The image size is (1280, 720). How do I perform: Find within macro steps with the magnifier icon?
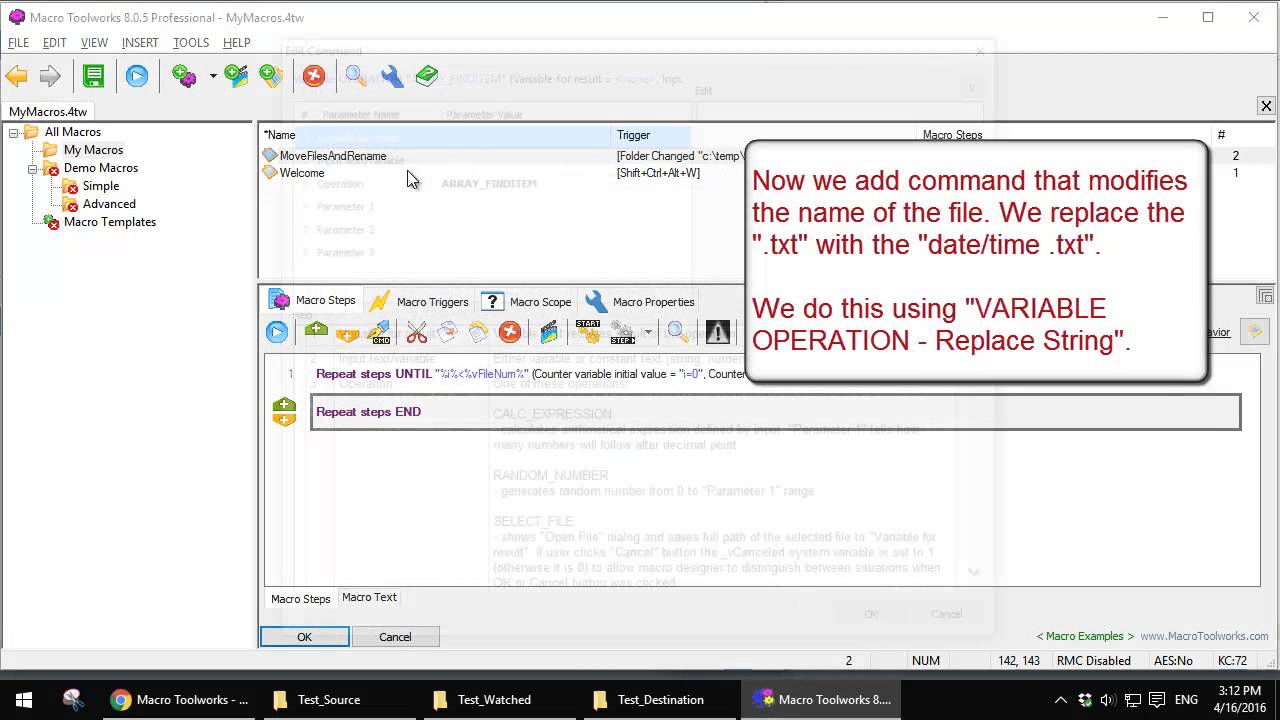point(677,332)
